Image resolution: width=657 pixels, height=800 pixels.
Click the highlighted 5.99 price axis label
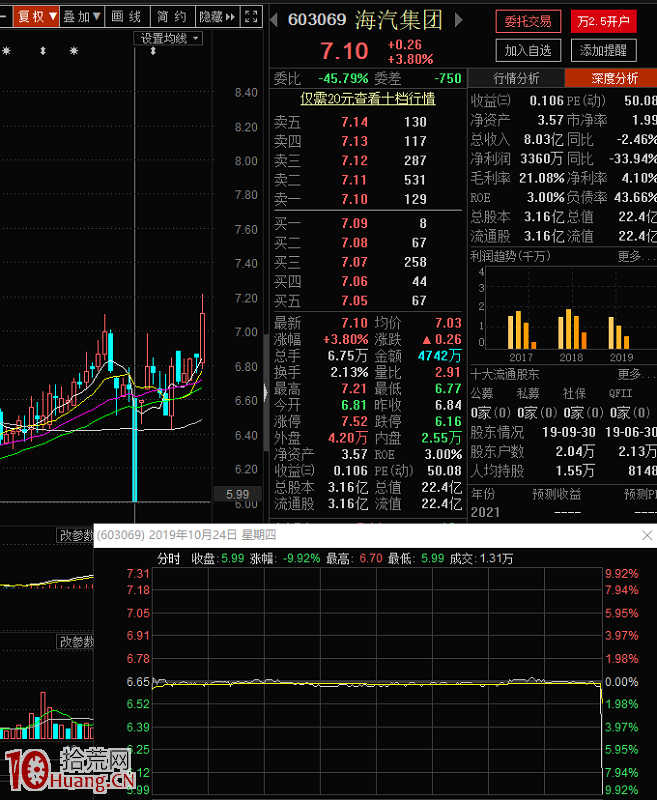[x=237, y=494]
